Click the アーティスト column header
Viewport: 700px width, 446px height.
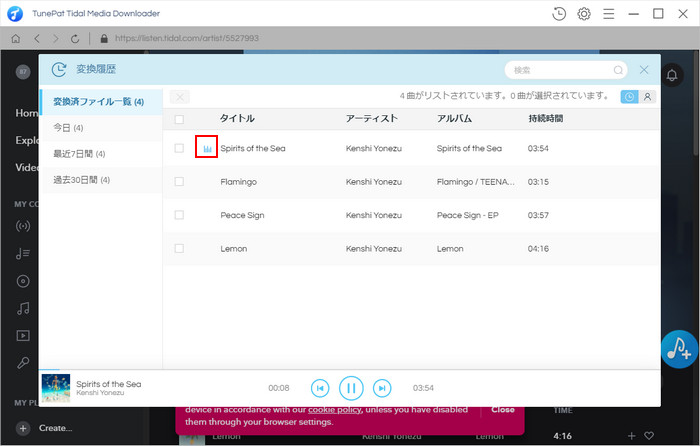click(x=371, y=118)
